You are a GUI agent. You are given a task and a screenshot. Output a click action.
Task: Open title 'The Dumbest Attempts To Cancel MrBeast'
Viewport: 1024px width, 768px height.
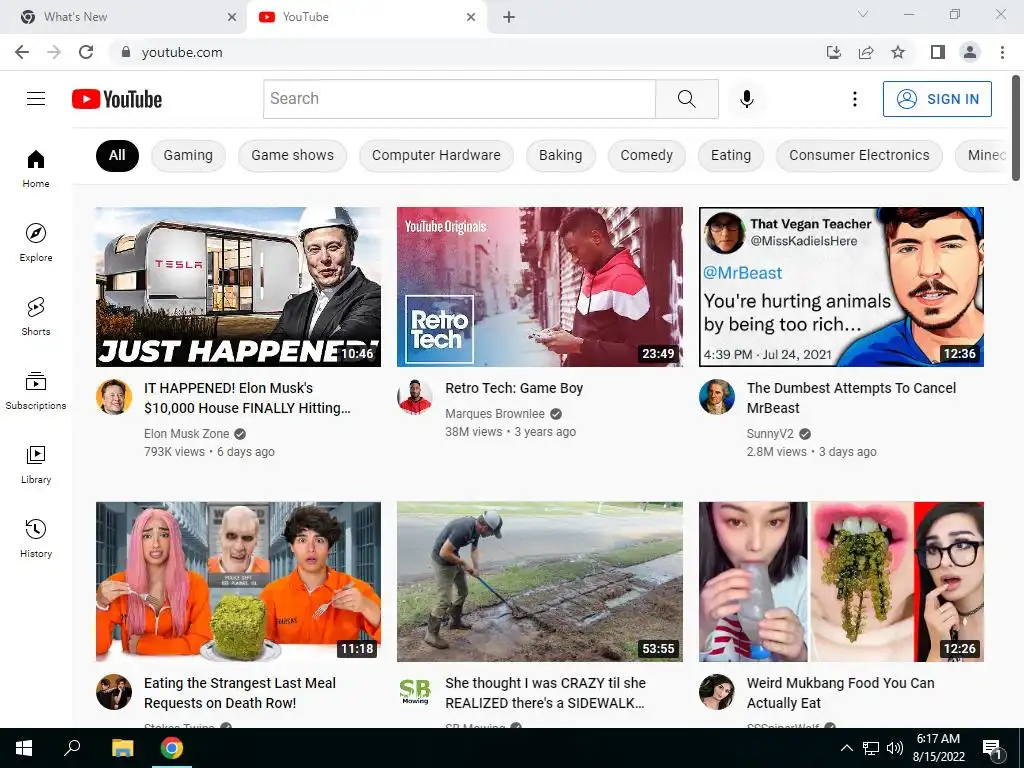tap(851, 398)
